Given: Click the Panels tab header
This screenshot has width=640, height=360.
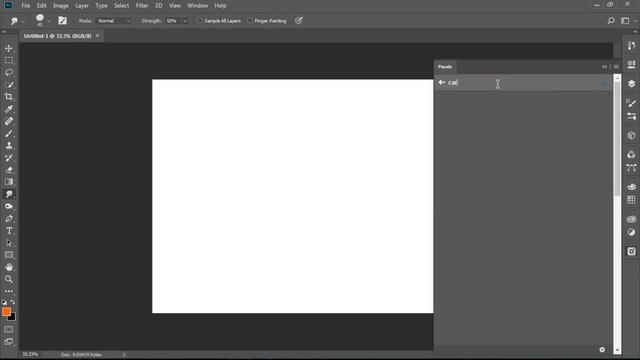Looking at the screenshot, I should tap(445, 67).
